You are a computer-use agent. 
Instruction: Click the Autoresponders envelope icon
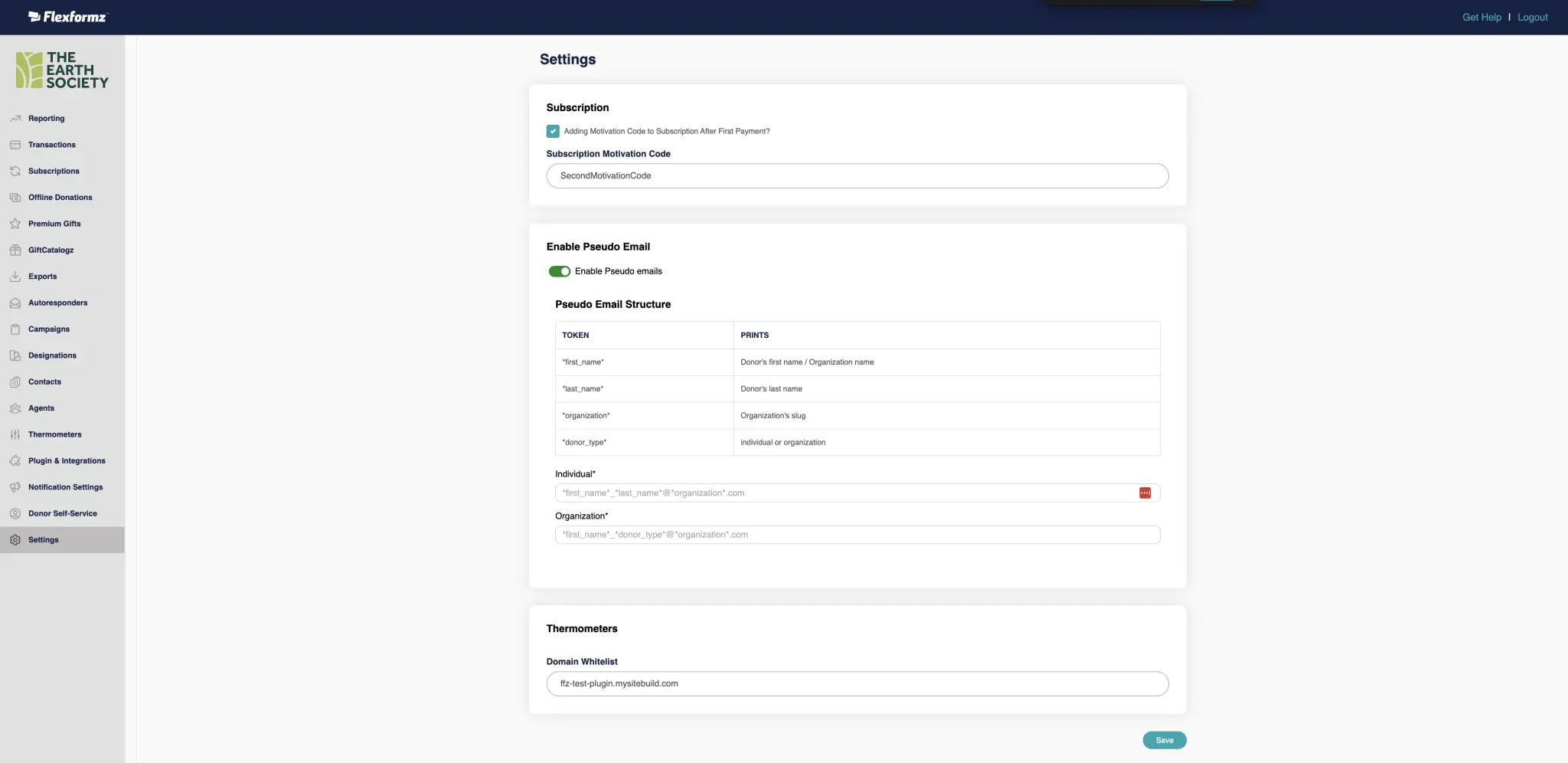[x=15, y=303]
